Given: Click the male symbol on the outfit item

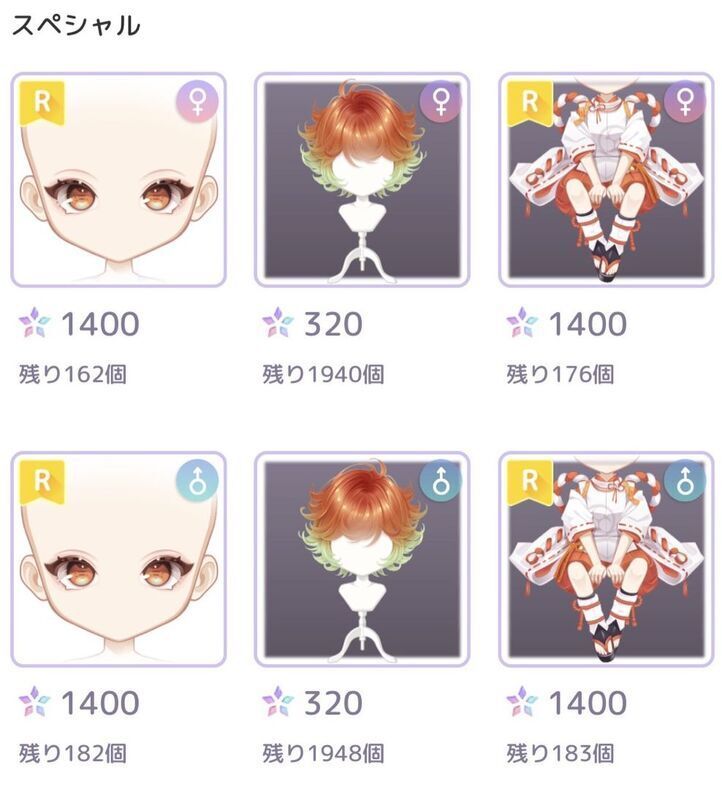Looking at the screenshot, I should (x=685, y=481).
